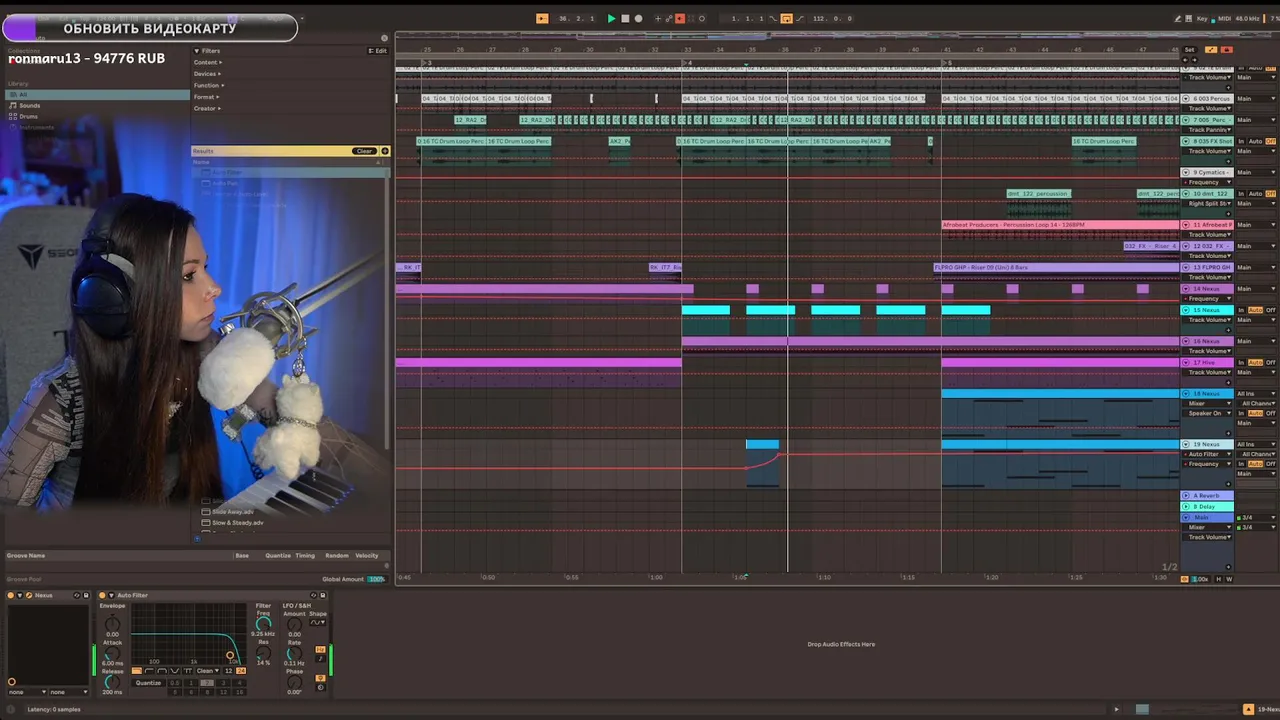Image resolution: width=1280 pixels, height=720 pixels.
Task: Toggle the Follow playback button
Action: click(542, 18)
